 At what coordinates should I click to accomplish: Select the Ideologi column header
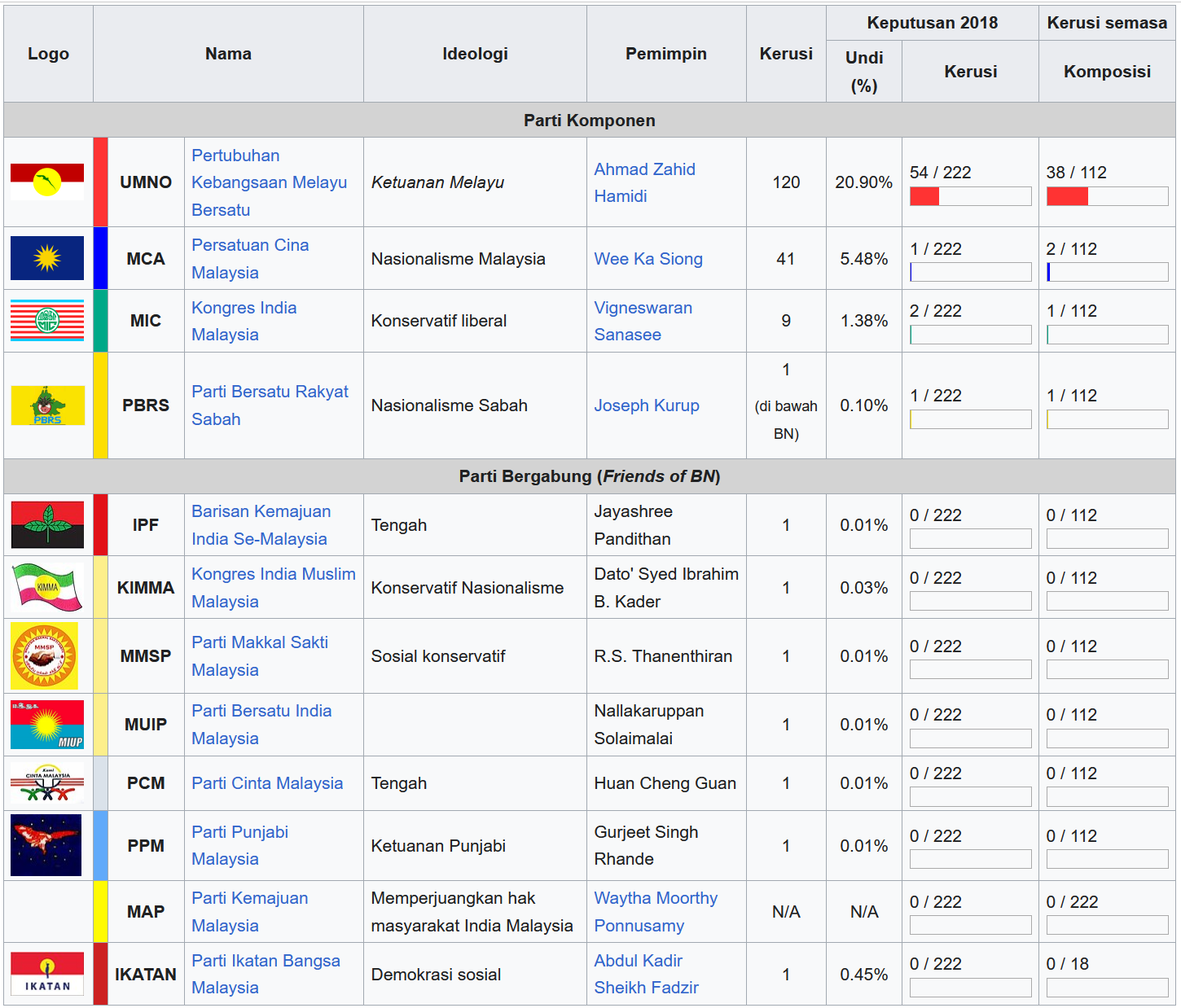point(475,54)
